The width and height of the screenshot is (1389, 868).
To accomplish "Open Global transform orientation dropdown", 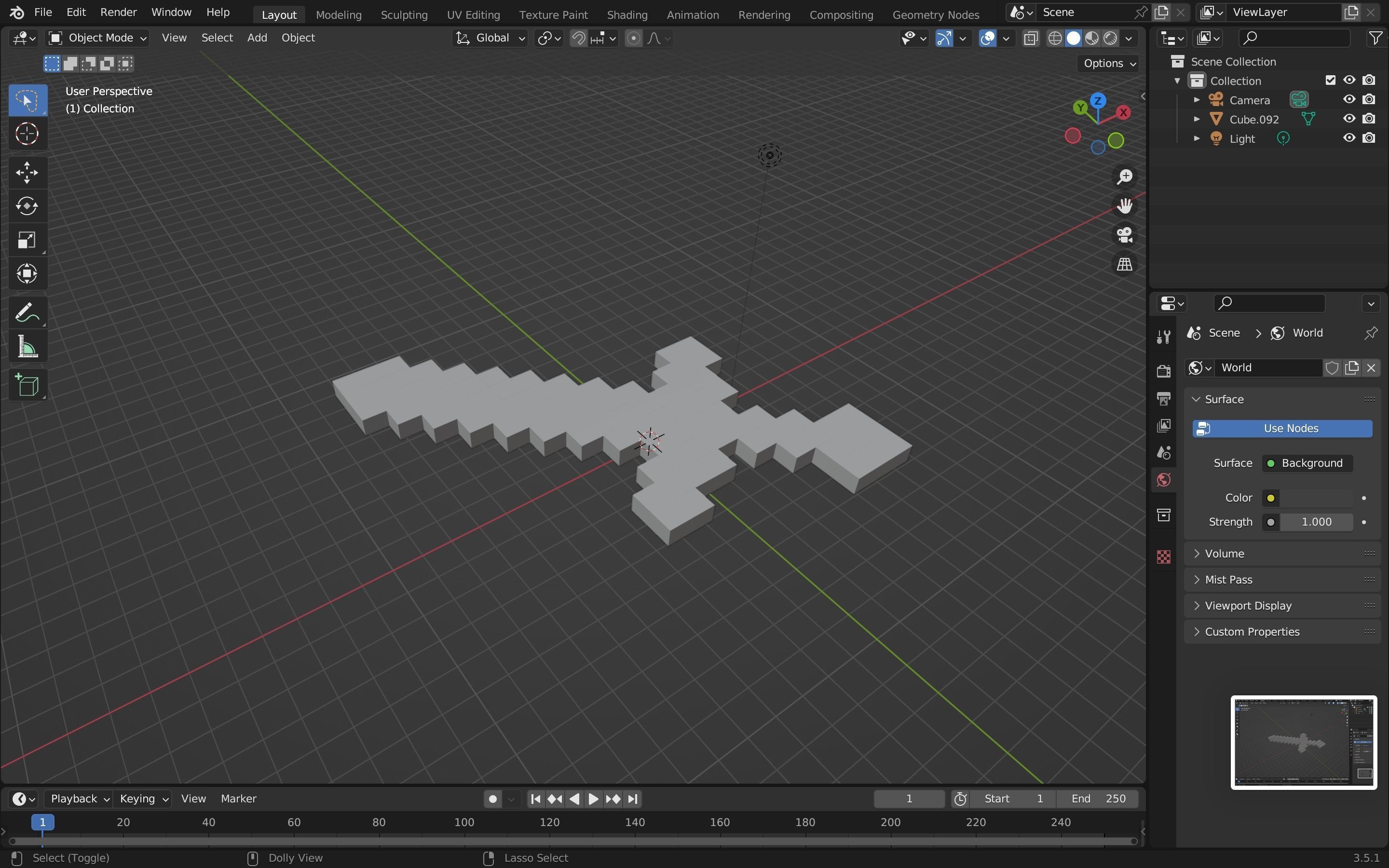I will click(x=490, y=38).
